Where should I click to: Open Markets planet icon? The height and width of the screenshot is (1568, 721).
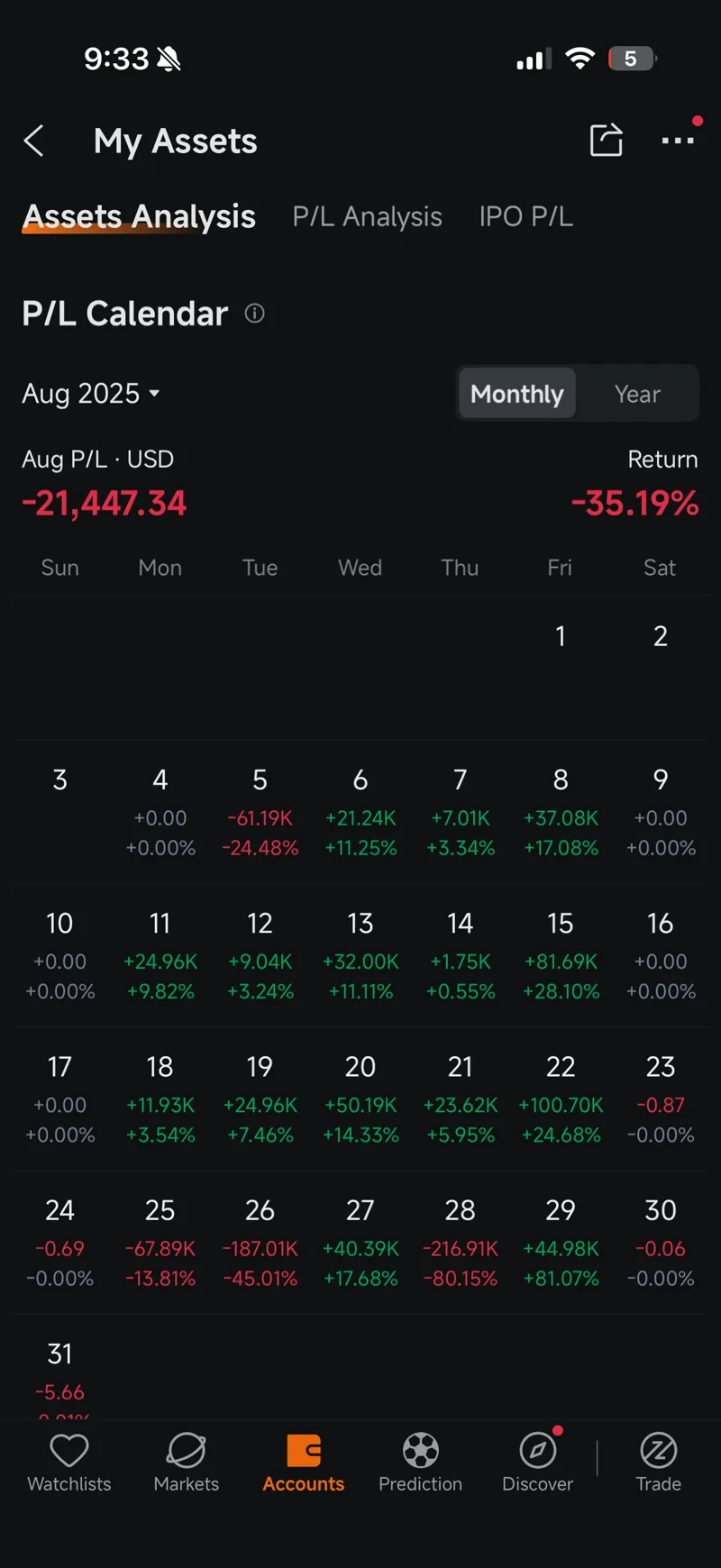[x=187, y=1451]
